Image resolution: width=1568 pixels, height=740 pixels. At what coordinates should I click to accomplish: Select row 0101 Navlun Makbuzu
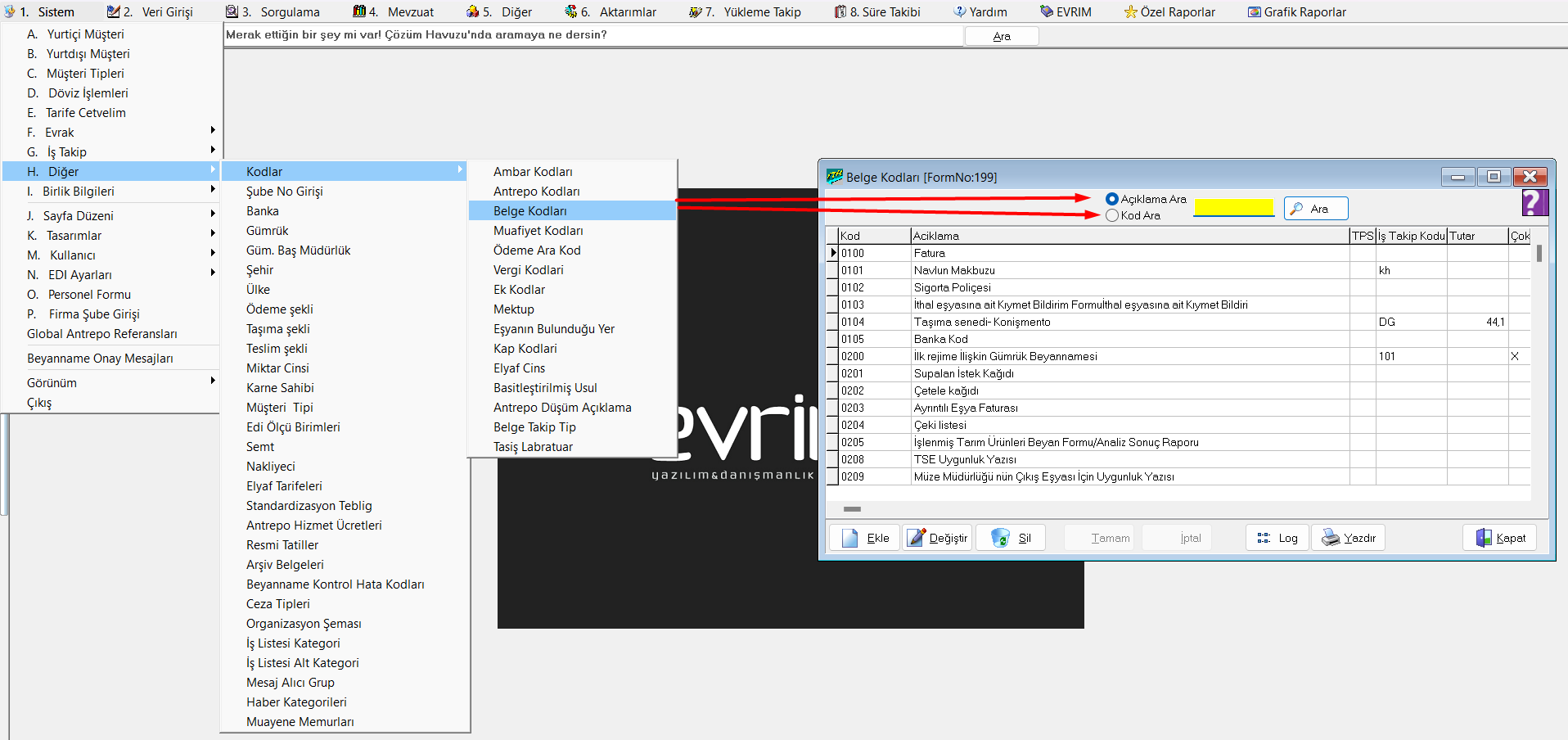click(1178, 270)
